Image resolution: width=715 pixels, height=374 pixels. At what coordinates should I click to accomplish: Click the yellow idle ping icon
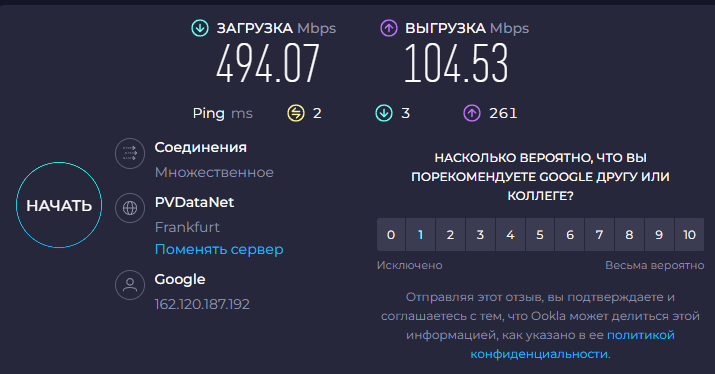pos(295,113)
